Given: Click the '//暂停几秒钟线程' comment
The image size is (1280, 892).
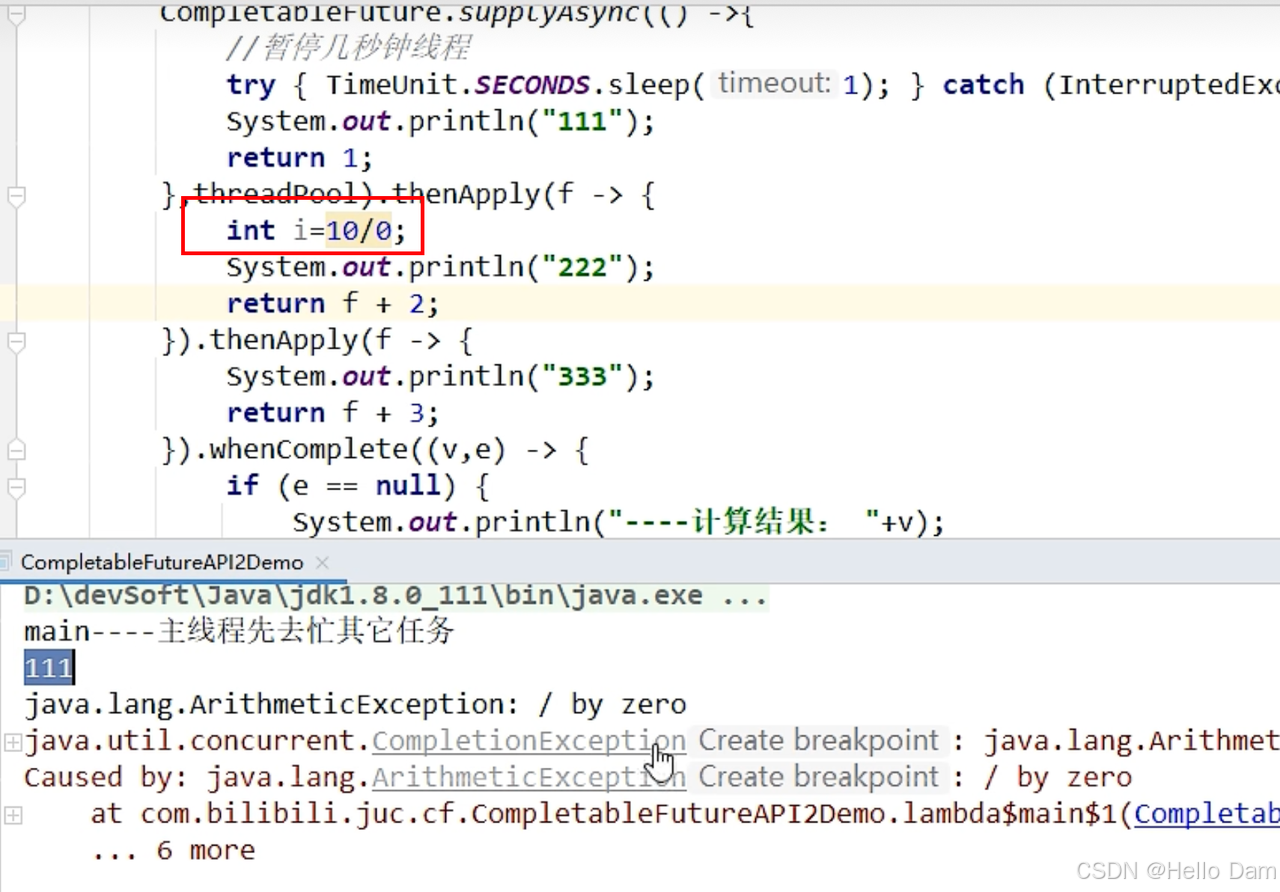Looking at the screenshot, I should point(348,47).
